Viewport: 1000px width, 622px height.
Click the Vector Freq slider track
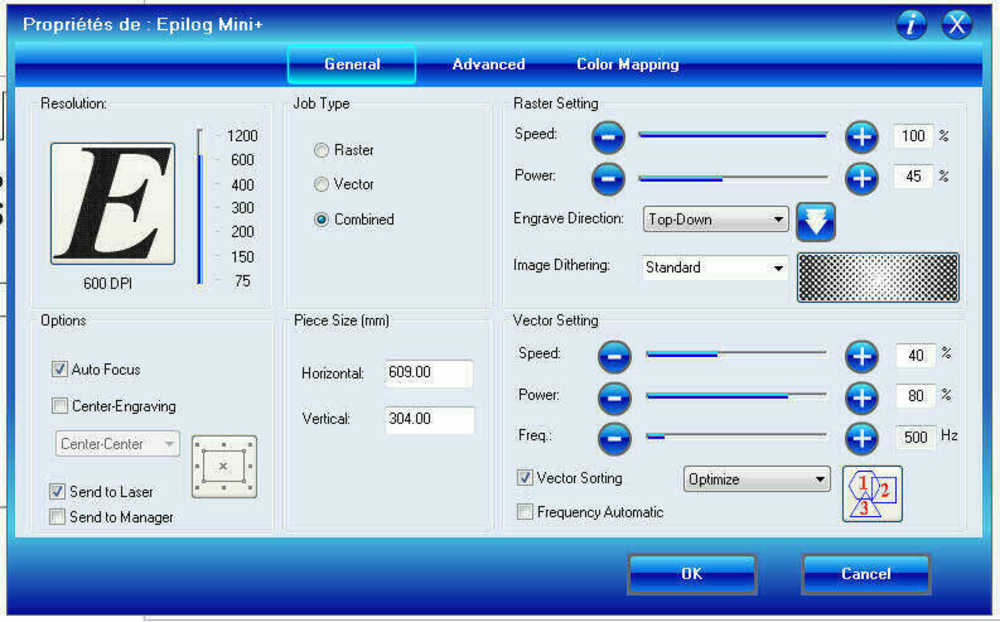point(737,436)
